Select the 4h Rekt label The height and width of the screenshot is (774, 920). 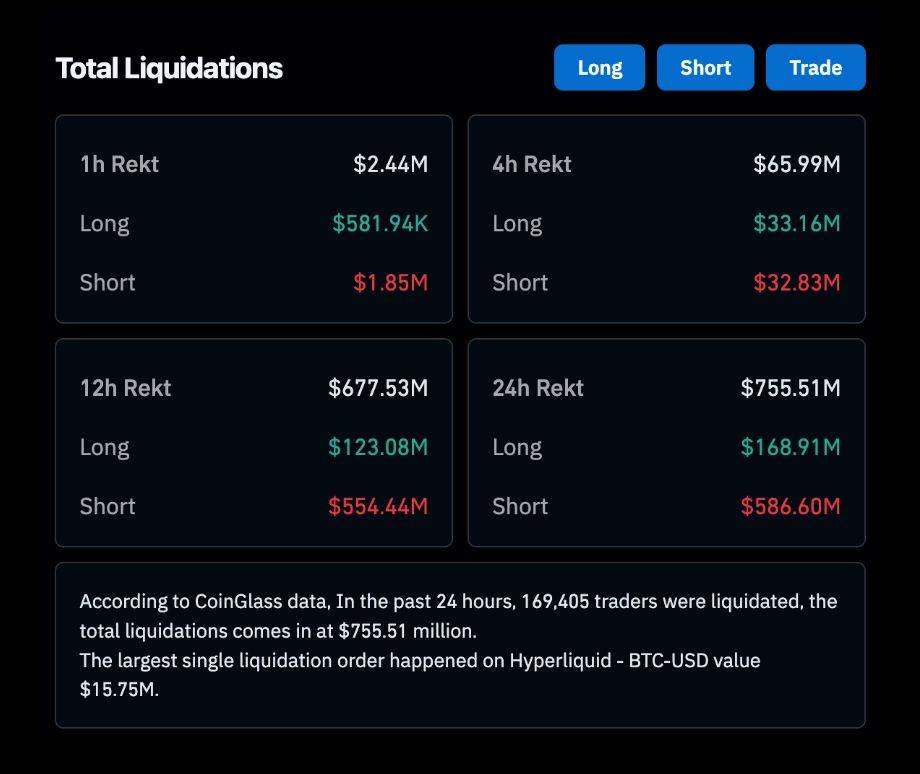coord(531,164)
